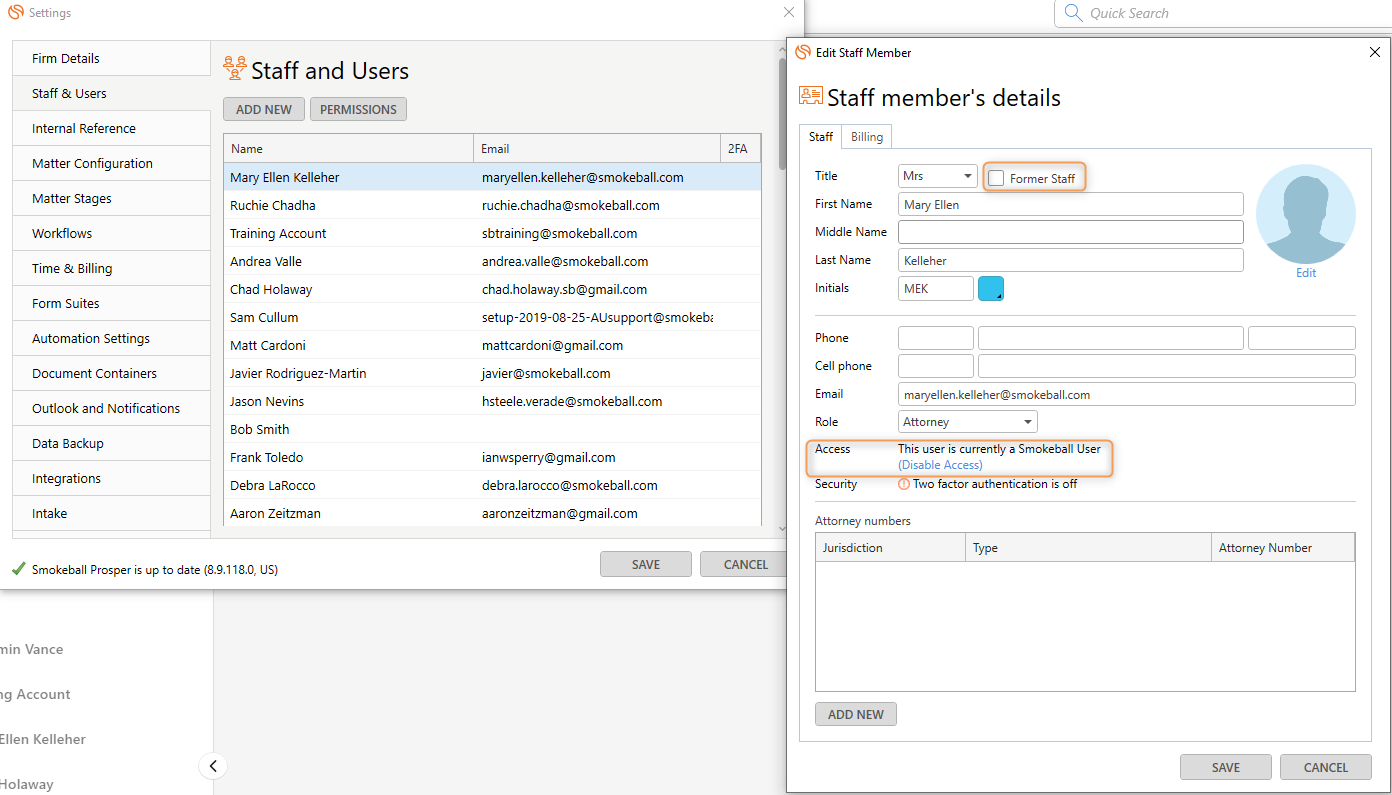Click the Staff and Users heading icon
The height and width of the screenshot is (795, 1392).
click(x=235, y=68)
